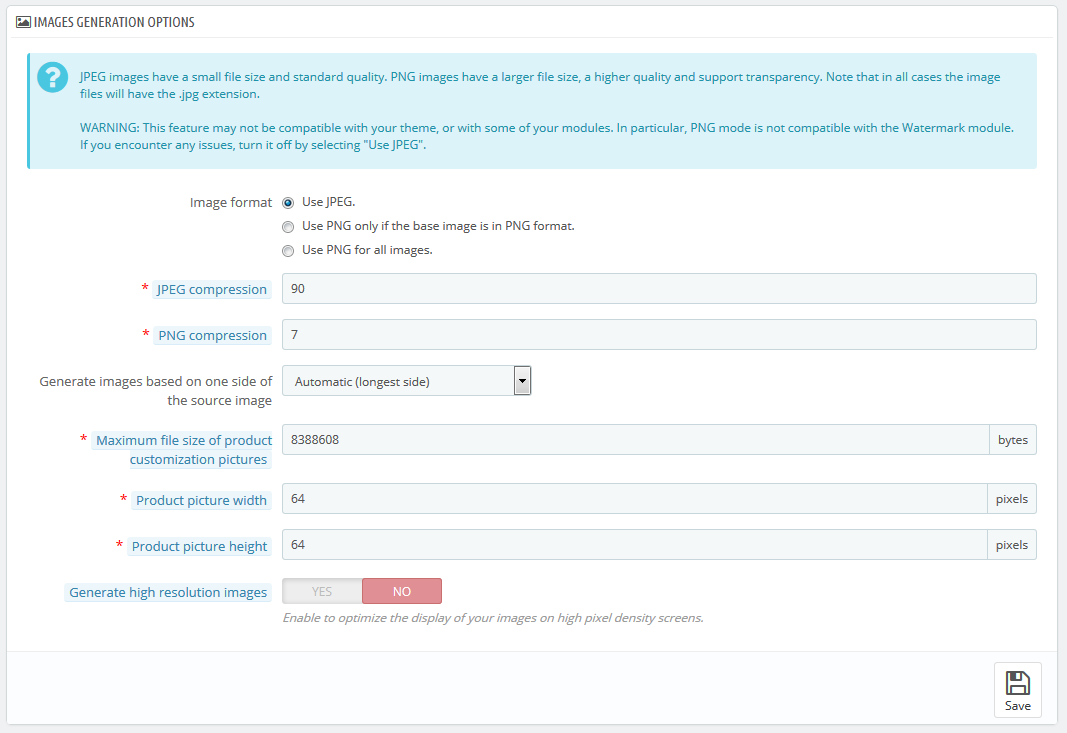
Task: Focus the PNG compression field
Action: coord(658,335)
